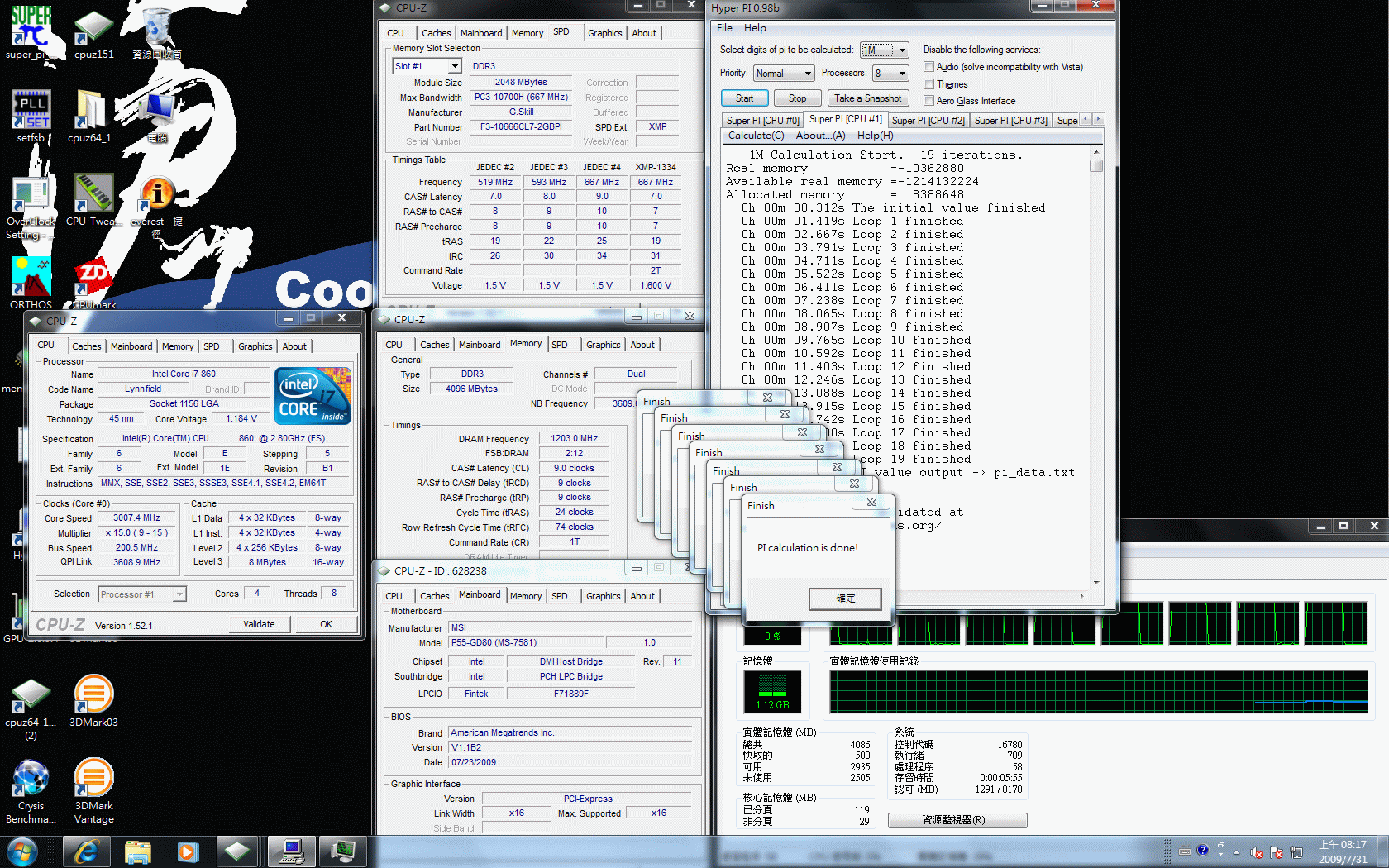
Task: Open the Processor #1 selection dropdown
Action: (142, 594)
